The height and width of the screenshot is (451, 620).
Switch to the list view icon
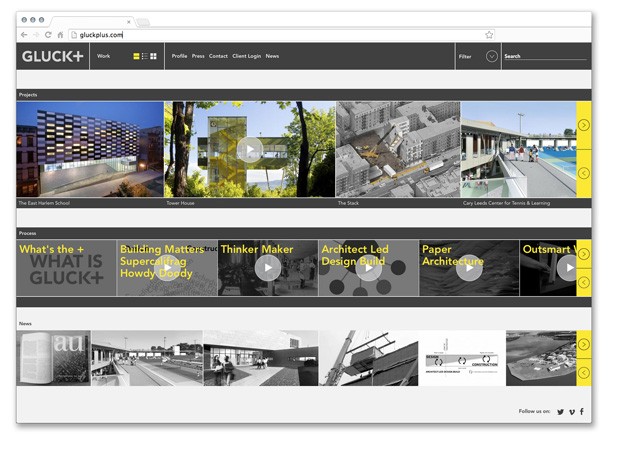pos(145,56)
